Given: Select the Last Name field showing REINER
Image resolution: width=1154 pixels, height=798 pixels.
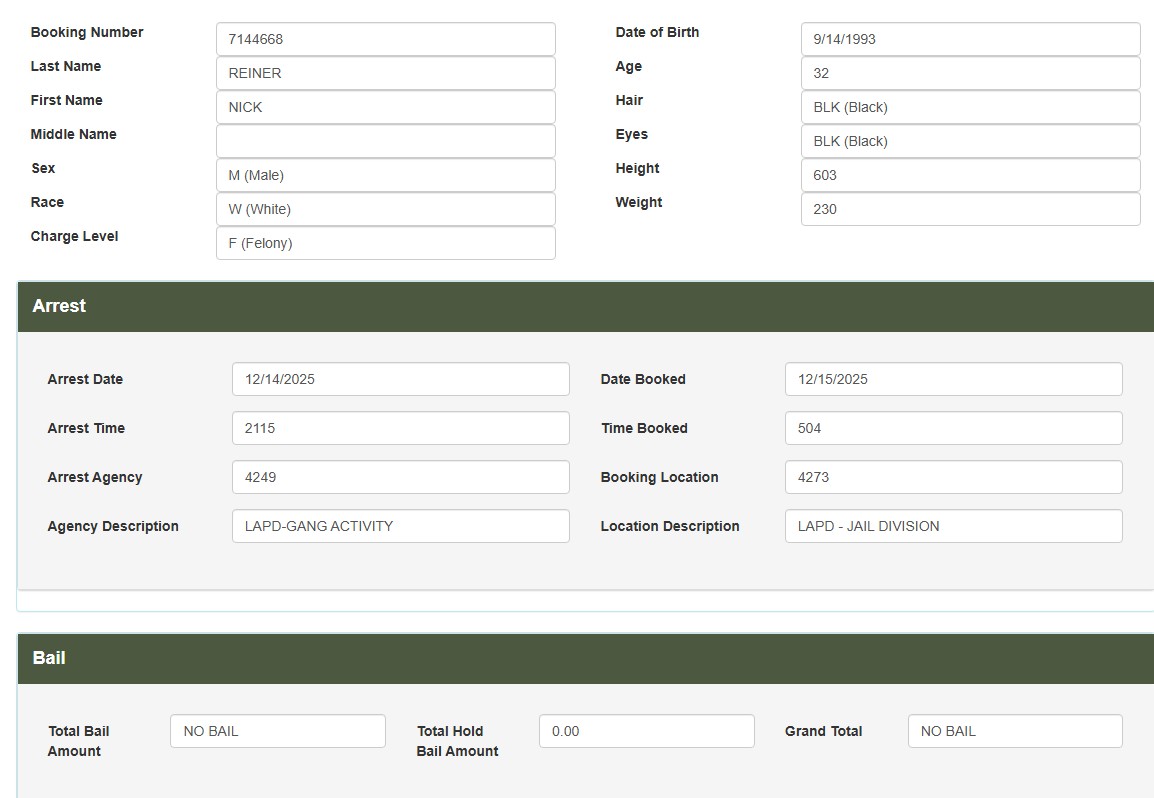Looking at the screenshot, I should coord(386,72).
